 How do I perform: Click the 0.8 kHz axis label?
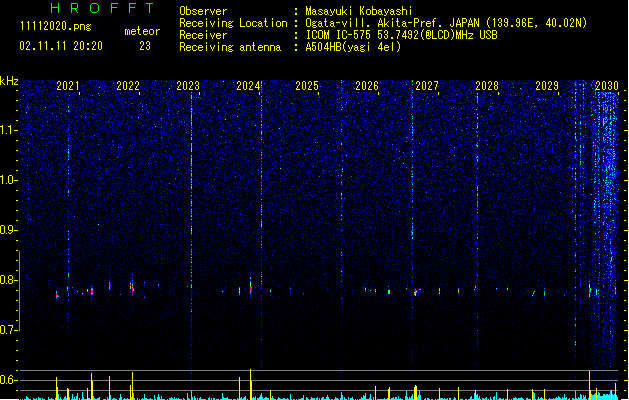click(x=9, y=280)
